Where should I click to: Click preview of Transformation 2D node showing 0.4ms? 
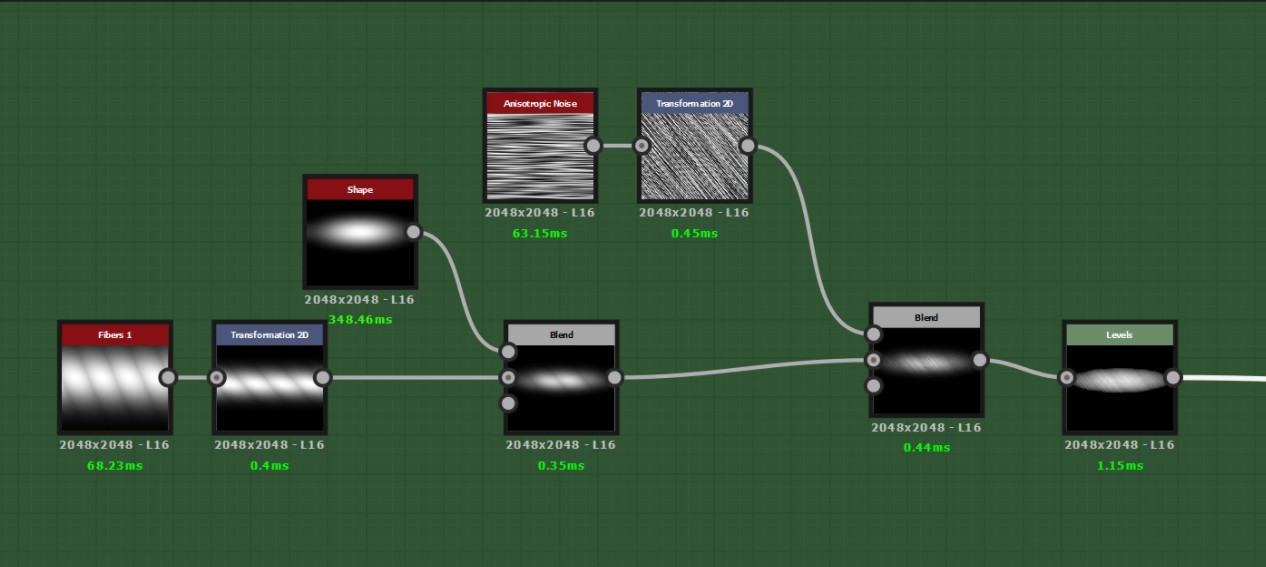pyautogui.click(x=269, y=388)
